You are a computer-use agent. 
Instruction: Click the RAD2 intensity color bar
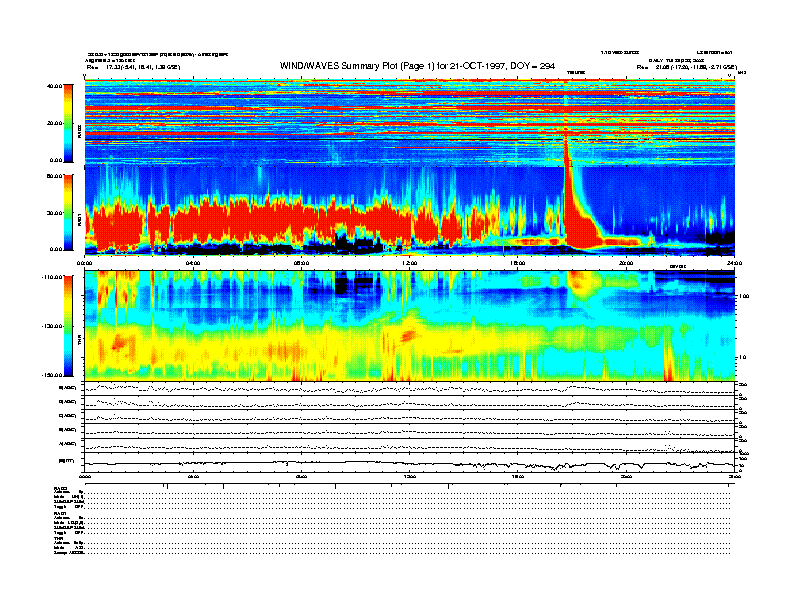68,123
